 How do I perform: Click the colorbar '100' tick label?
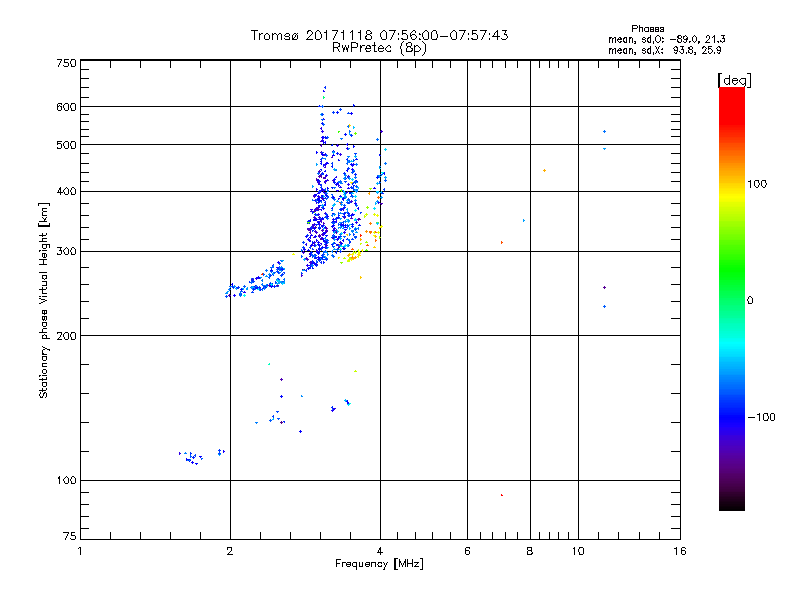(757, 184)
